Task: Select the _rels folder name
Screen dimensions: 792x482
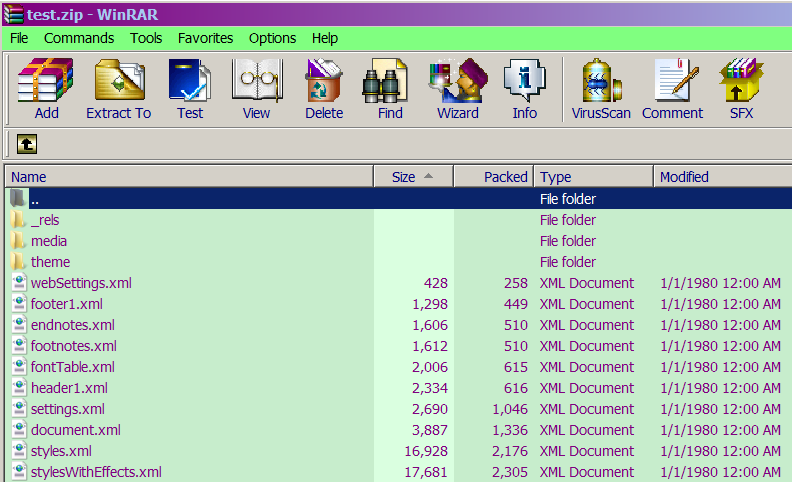Action: pyautogui.click(x=45, y=220)
